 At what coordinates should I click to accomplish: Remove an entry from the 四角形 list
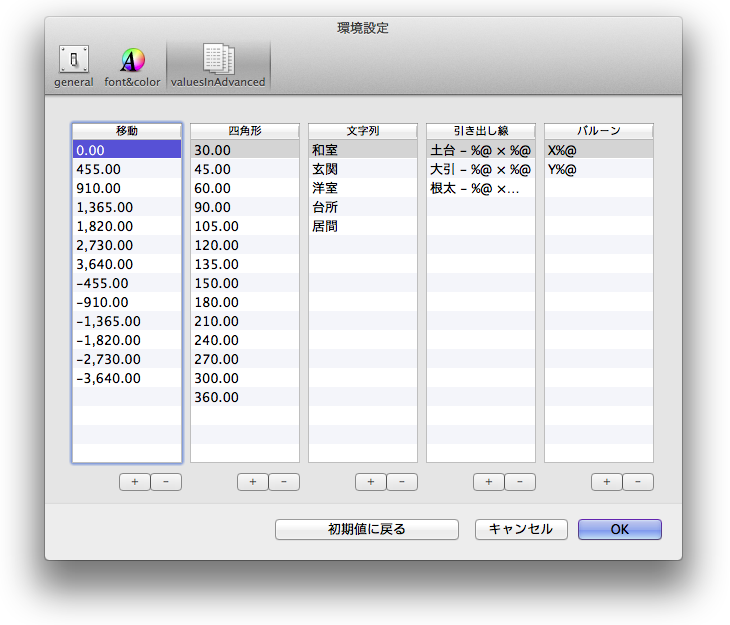click(284, 482)
